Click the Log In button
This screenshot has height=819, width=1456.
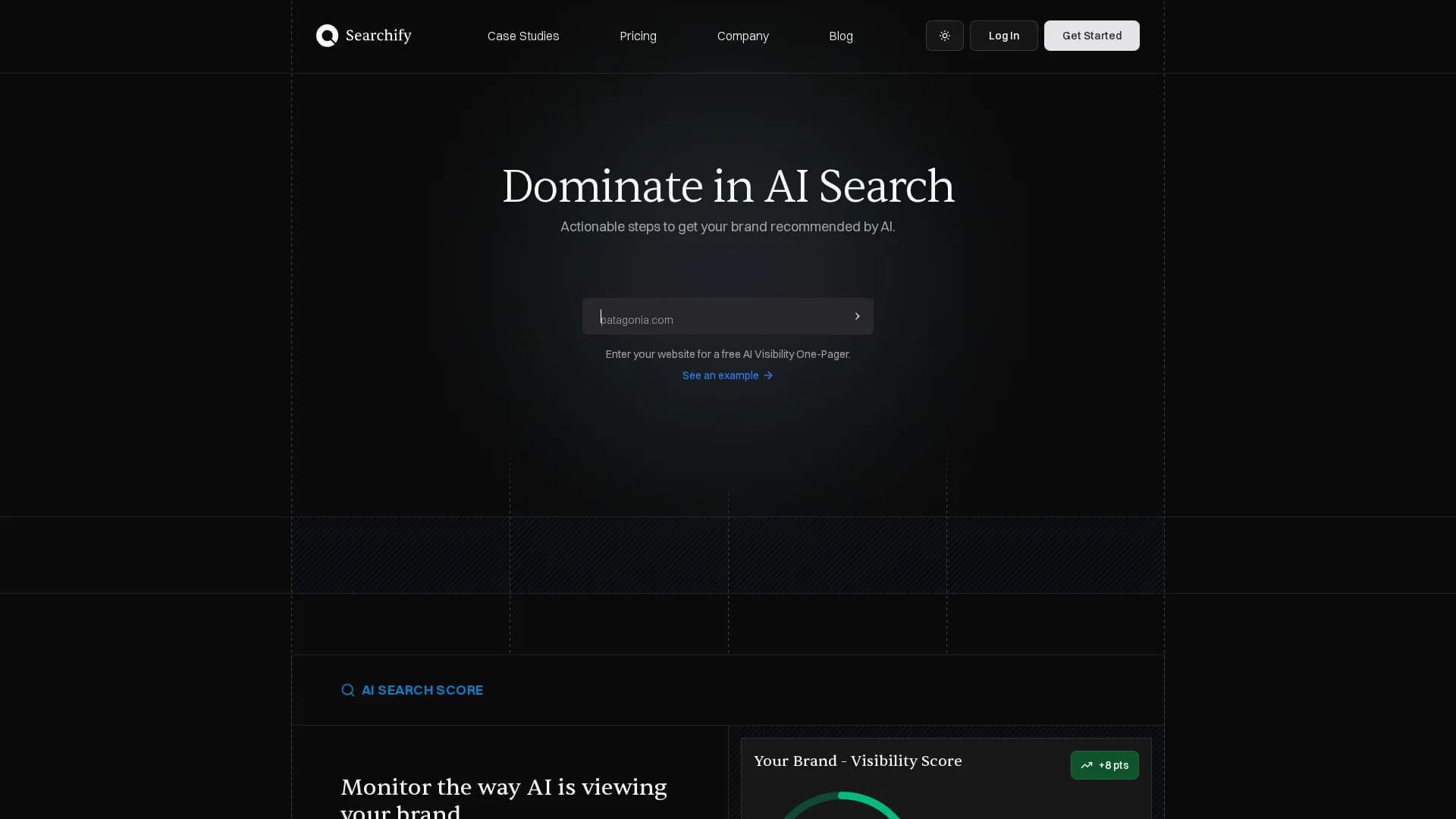point(1003,36)
